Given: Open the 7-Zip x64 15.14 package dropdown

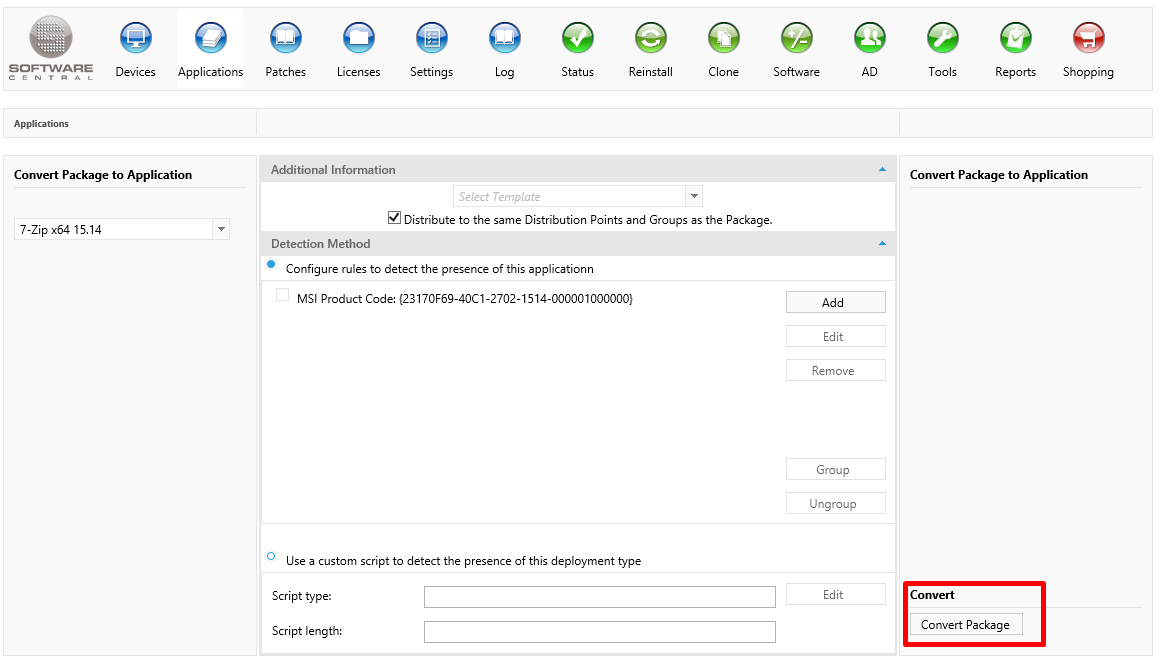Looking at the screenshot, I should tap(221, 230).
